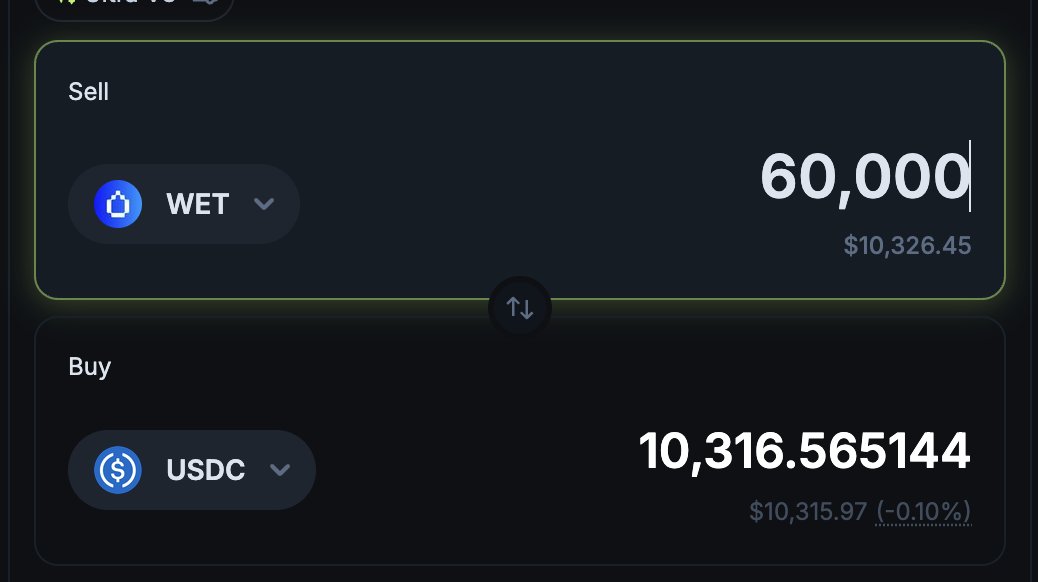The image size is (1038, 582).
Task: Focus the 60,000 sell amount field
Action: pos(864,177)
